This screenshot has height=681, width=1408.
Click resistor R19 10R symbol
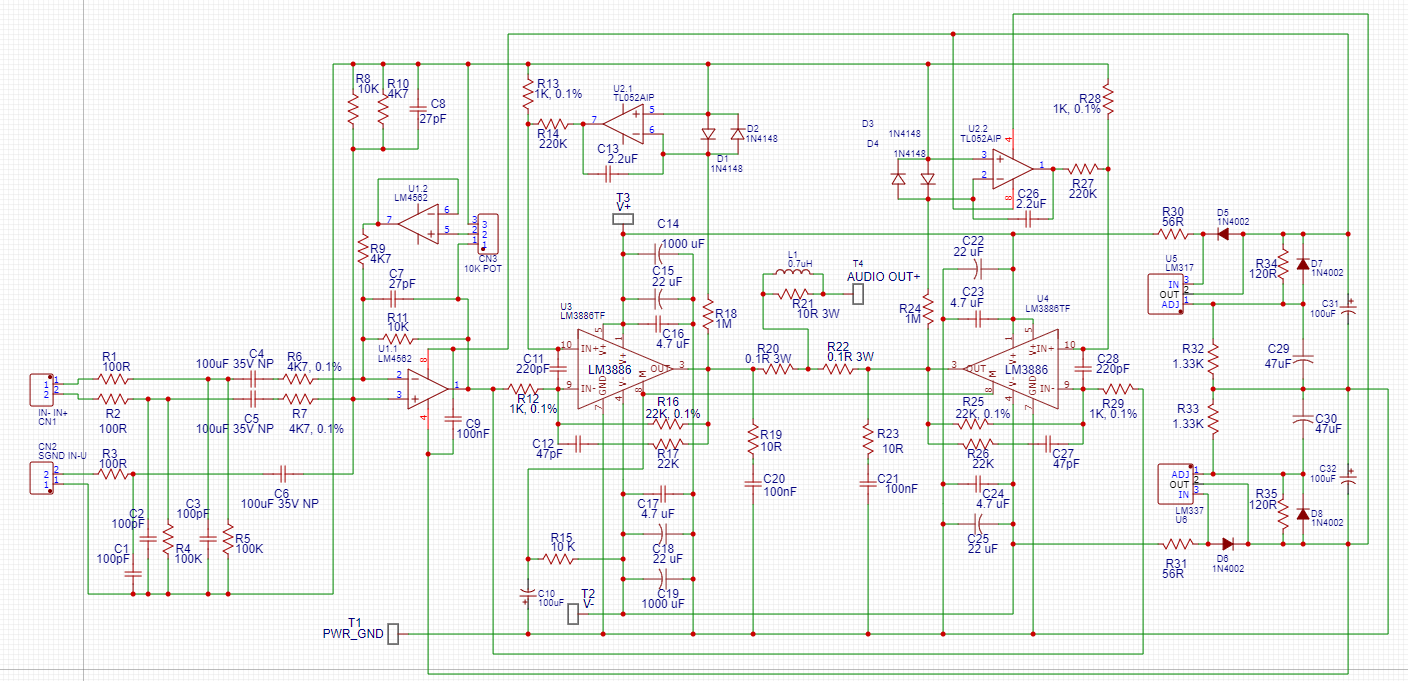753,440
